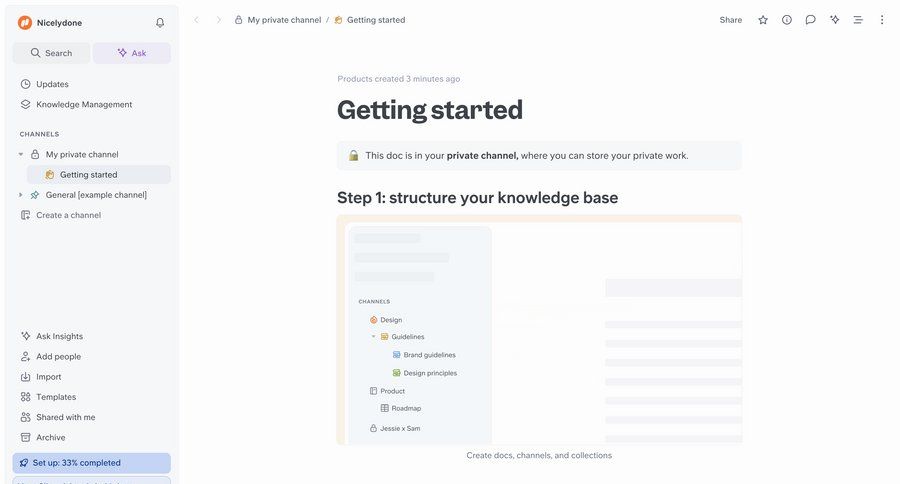Collapse the My private channel tree
This screenshot has height=484, width=900.
point(21,154)
